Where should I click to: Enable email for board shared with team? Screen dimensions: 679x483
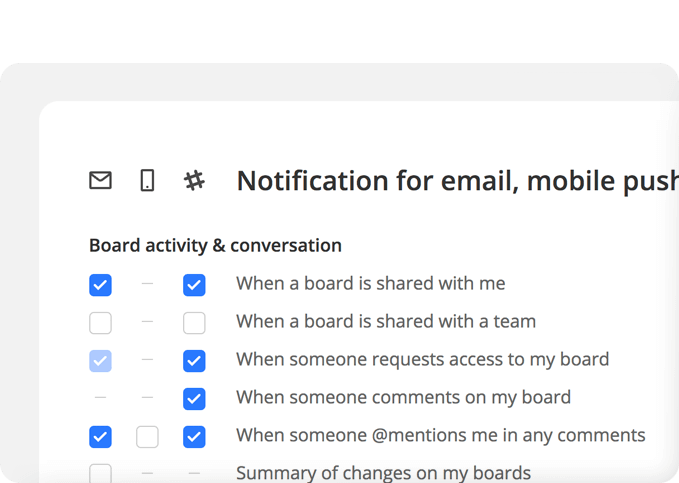point(100,323)
